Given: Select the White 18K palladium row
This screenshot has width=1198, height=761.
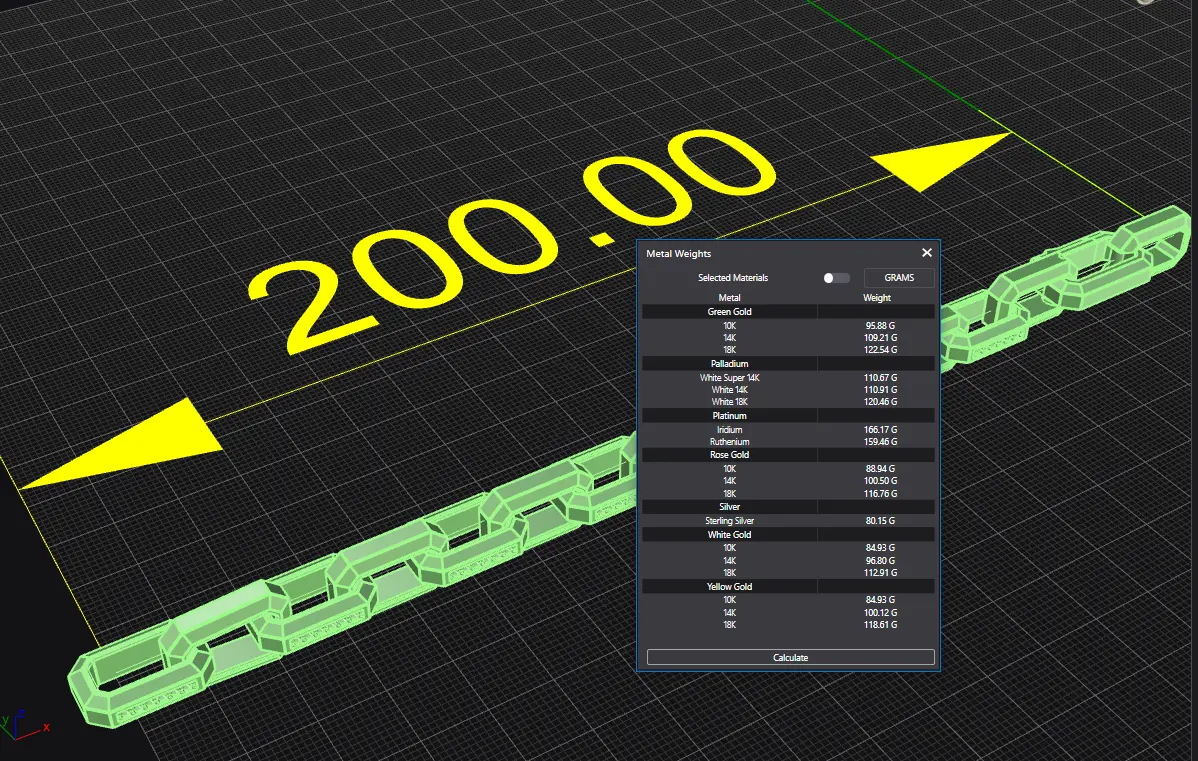Looking at the screenshot, I should [x=788, y=402].
